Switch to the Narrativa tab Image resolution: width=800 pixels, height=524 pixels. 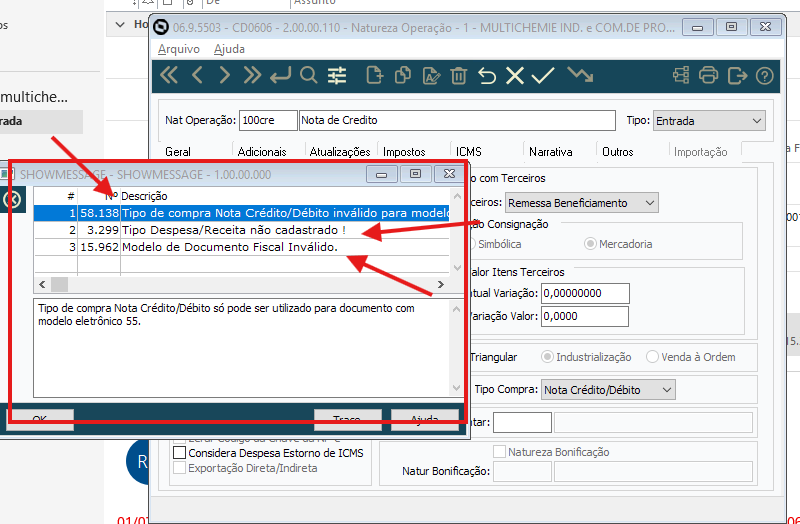(551, 152)
